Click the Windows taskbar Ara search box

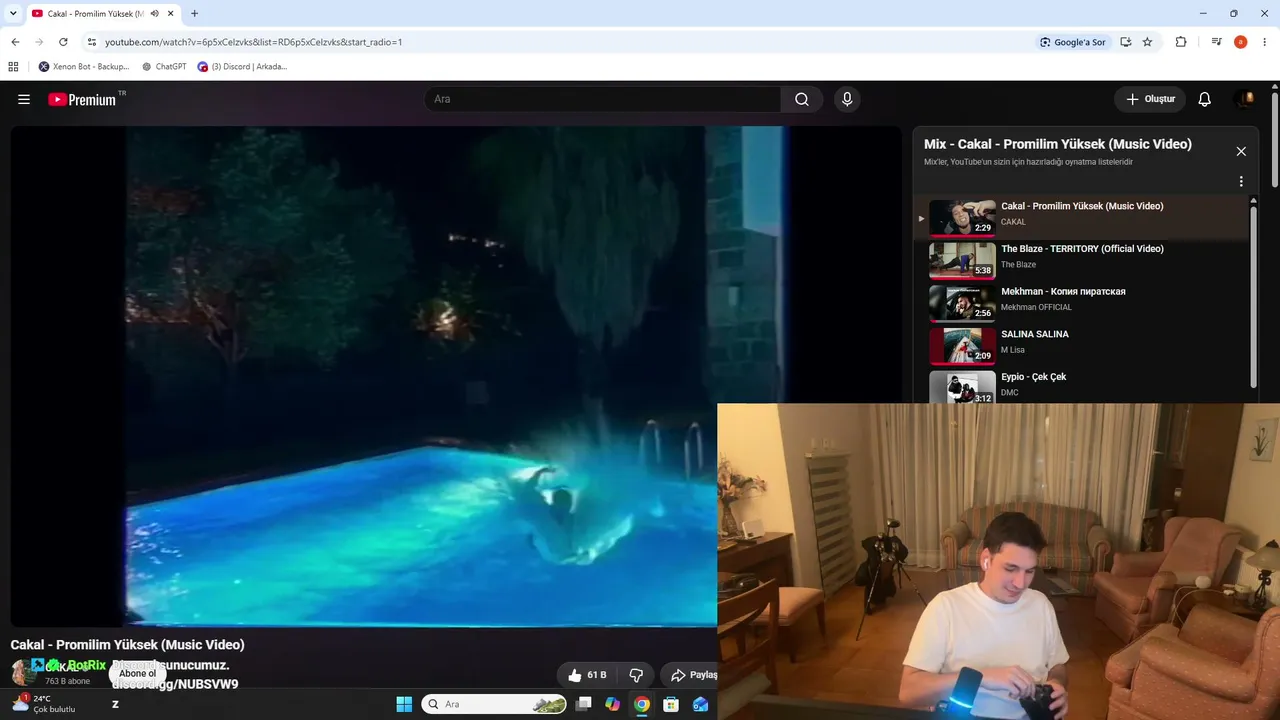[x=496, y=704]
